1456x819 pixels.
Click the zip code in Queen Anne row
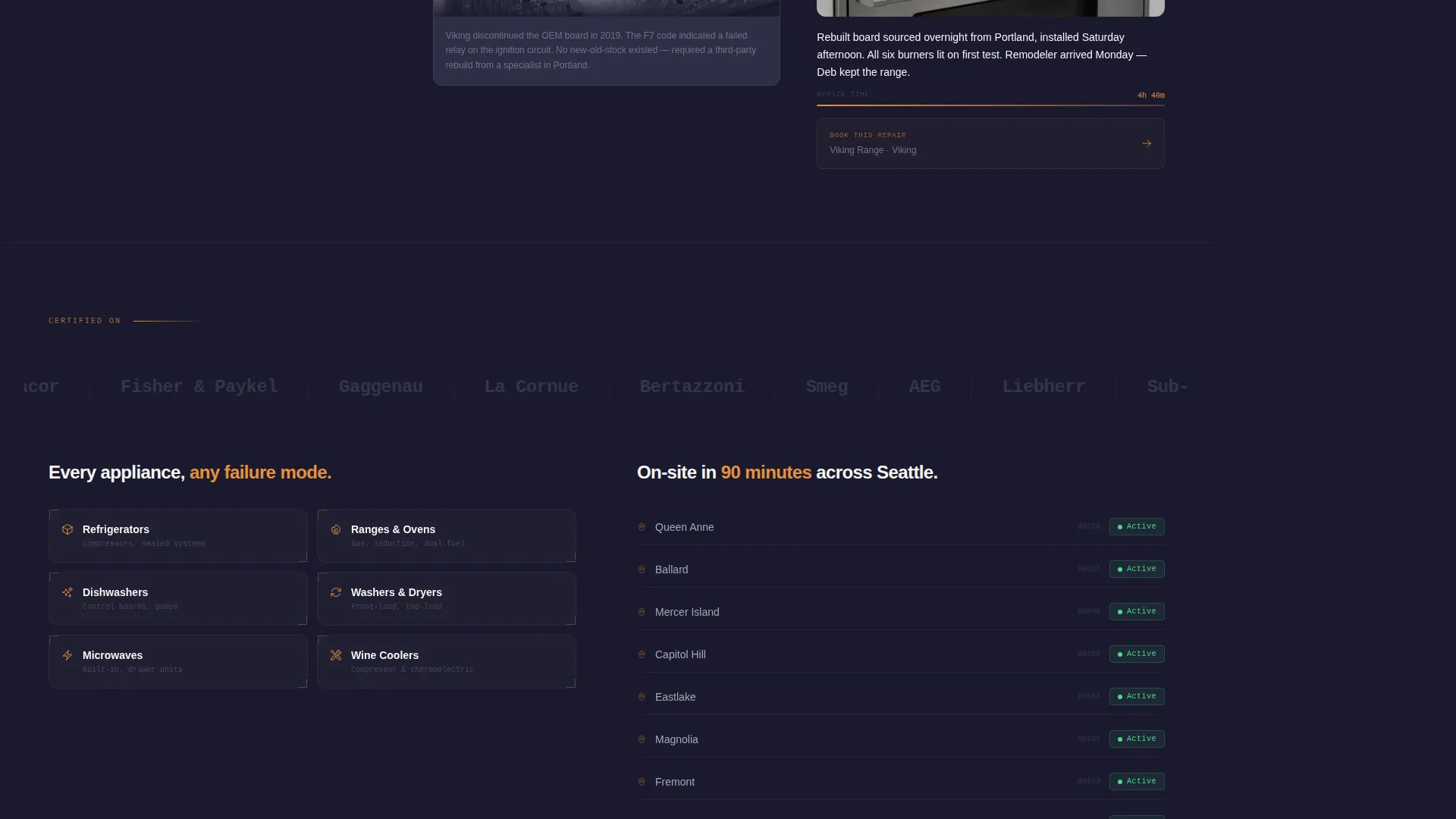pyautogui.click(x=1088, y=526)
